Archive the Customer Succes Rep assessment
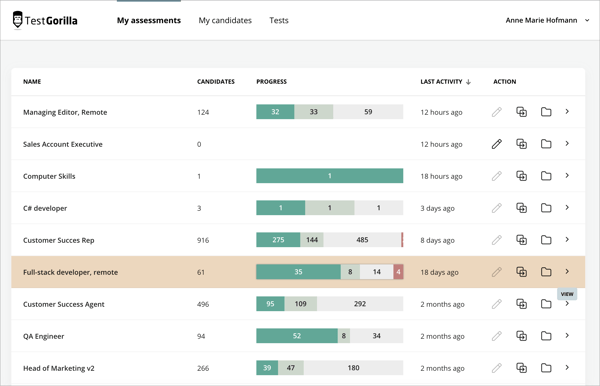 tap(546, 240)
